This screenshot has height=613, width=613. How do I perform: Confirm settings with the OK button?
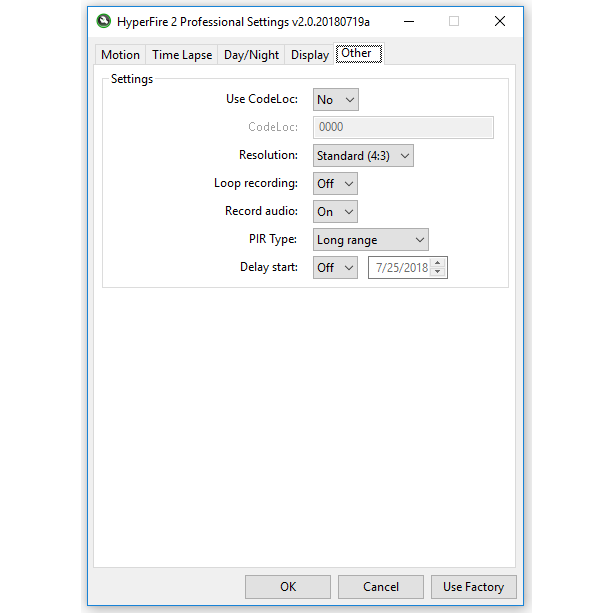pyautogui.click(x=288, y=587)
